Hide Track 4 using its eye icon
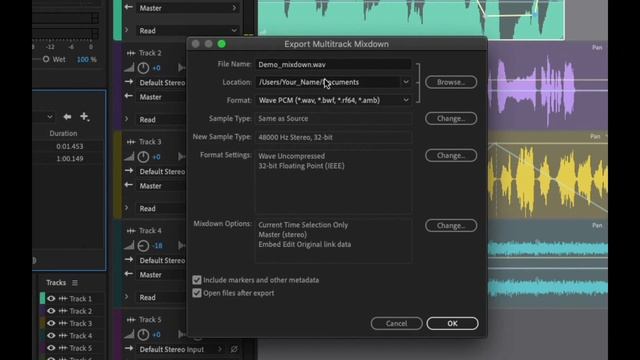This screenshot has width=640, height=360. pyautogui.click(x=51, y=336)
